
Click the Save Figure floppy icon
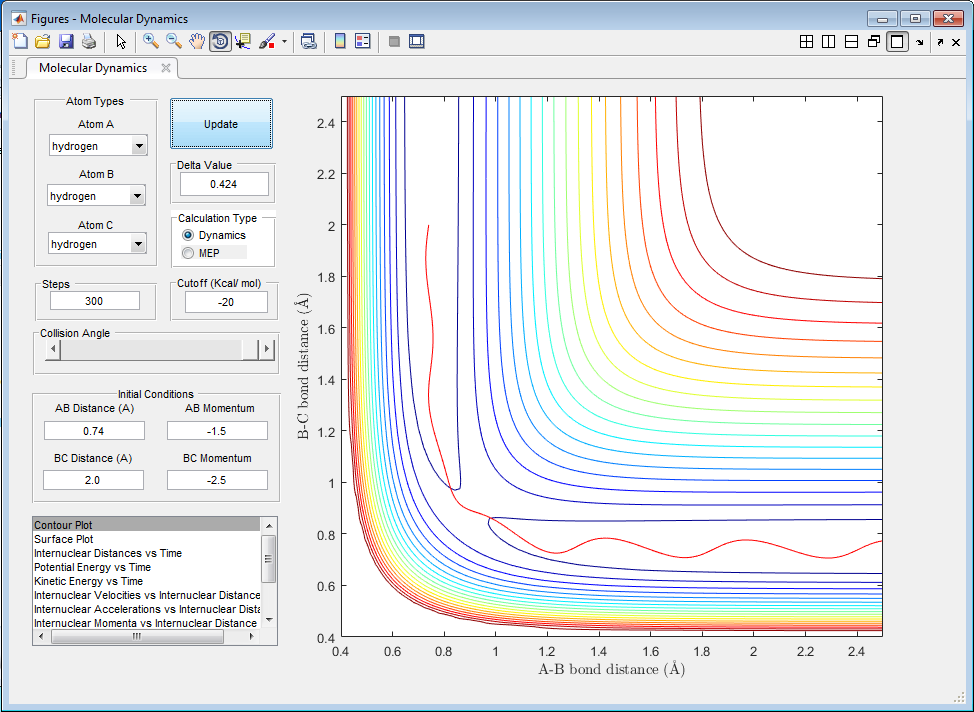pyautogui.click(x=66, y=41)
